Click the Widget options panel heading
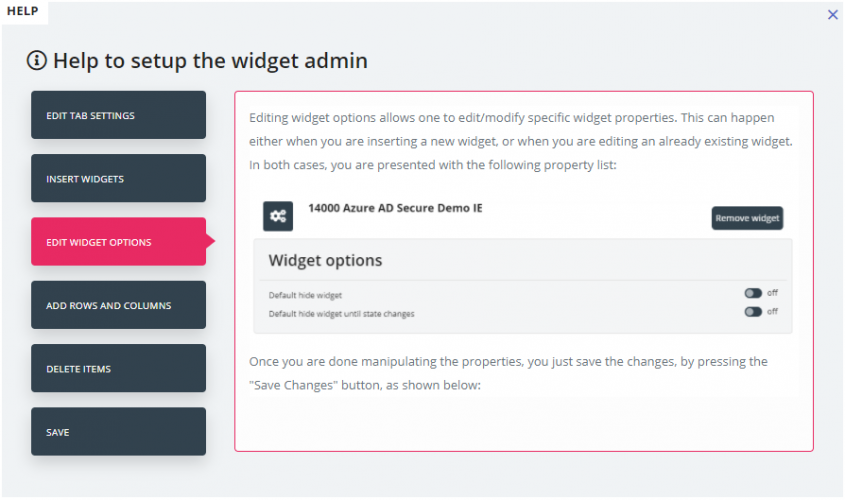845x500 pixels. (325, 260)
